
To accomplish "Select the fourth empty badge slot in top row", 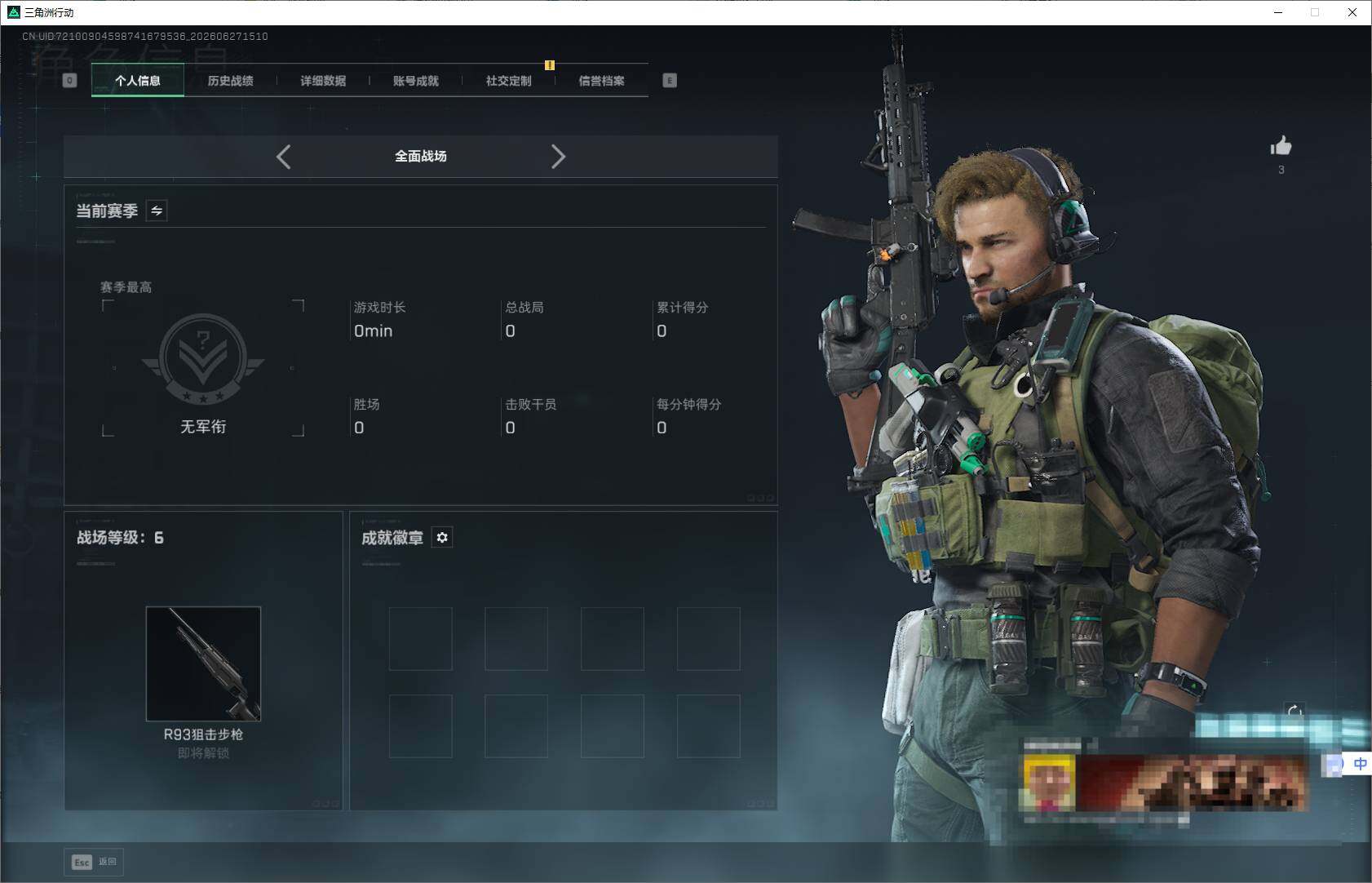I will (709, 639).
